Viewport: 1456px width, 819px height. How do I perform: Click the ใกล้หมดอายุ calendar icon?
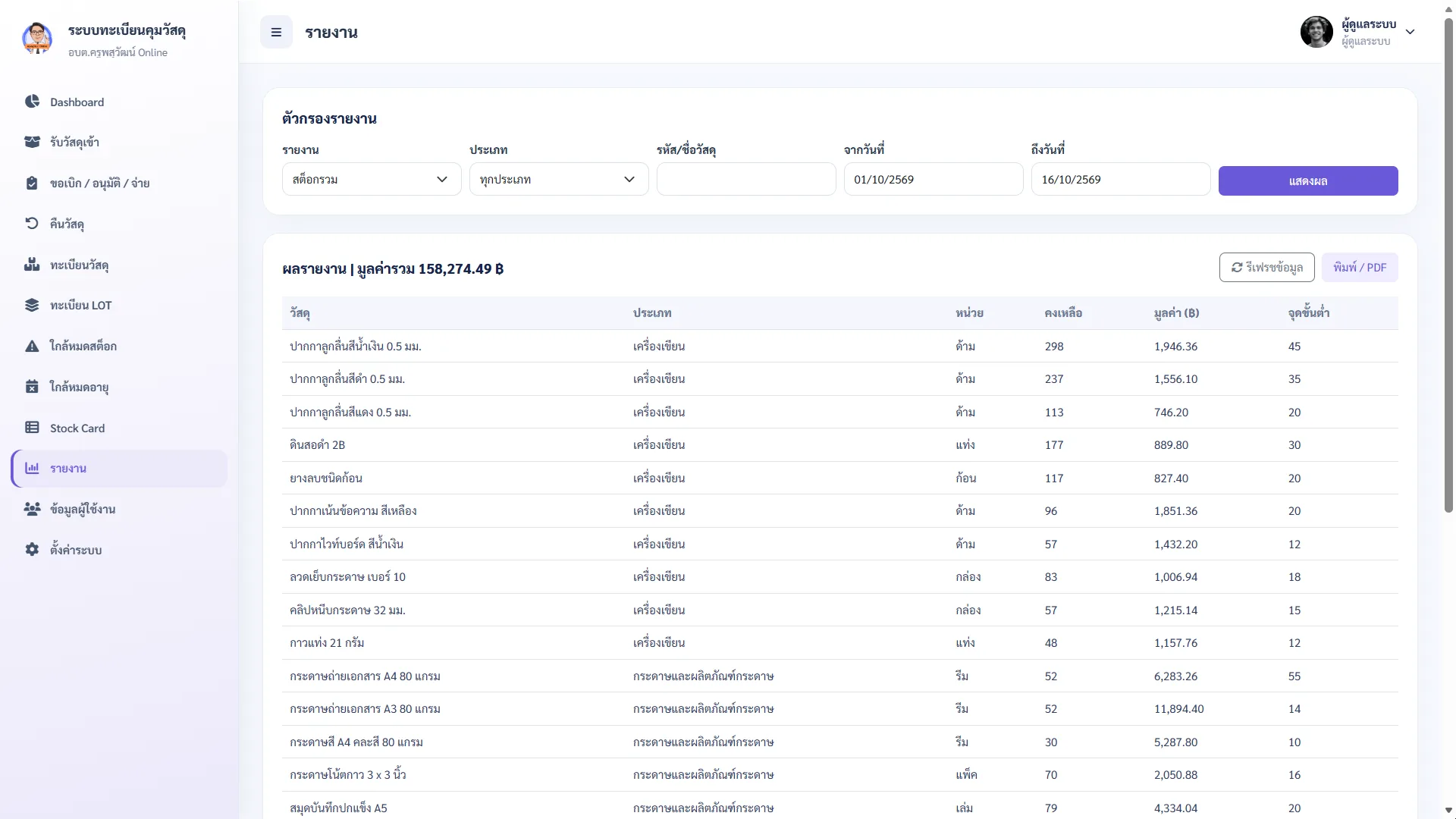click(x=32, y=387)
